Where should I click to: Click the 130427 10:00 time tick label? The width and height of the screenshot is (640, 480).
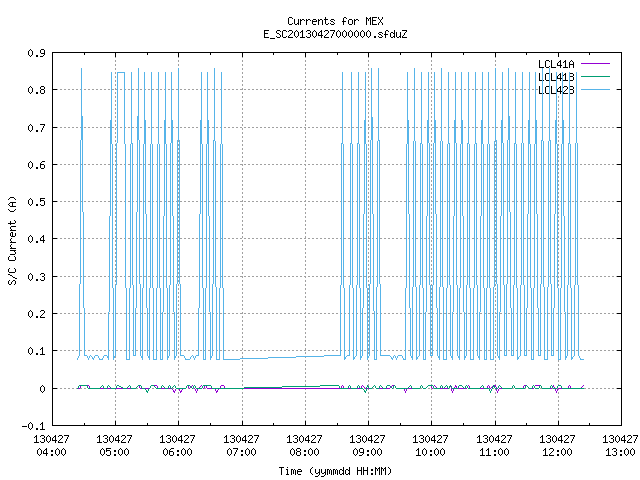click(430, 445)
